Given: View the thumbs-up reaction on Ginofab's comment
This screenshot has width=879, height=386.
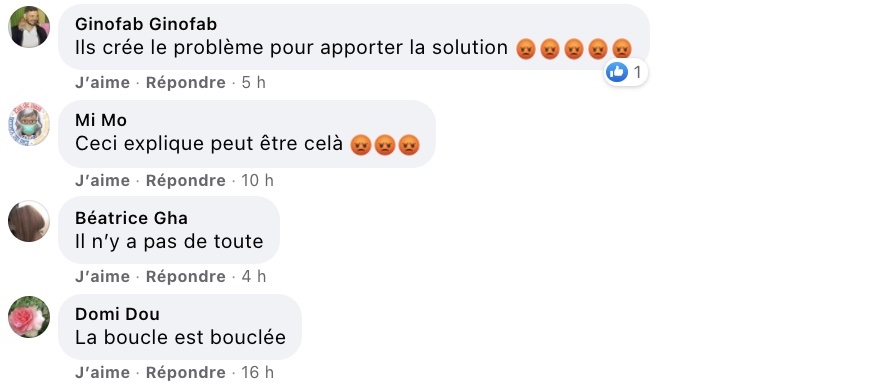Looking at the screenshot, I should [617, 72].
